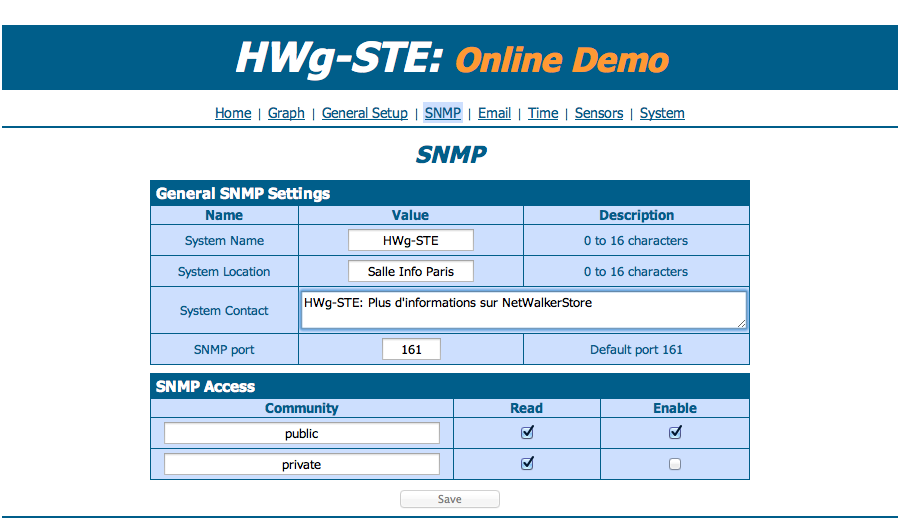The image size is (900, 520).
Task: Open General Setup in navigation
Action: point(364,113)
